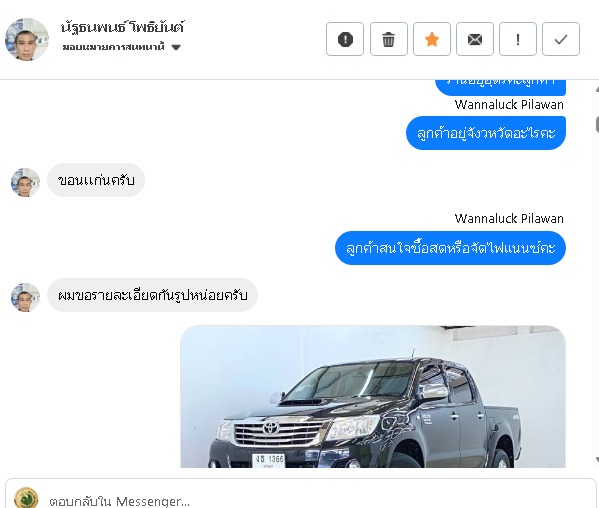This screenshot has height=508, width=599.
Task: Toggle the orange star follow-up icon
Action: tap(432, 39)
